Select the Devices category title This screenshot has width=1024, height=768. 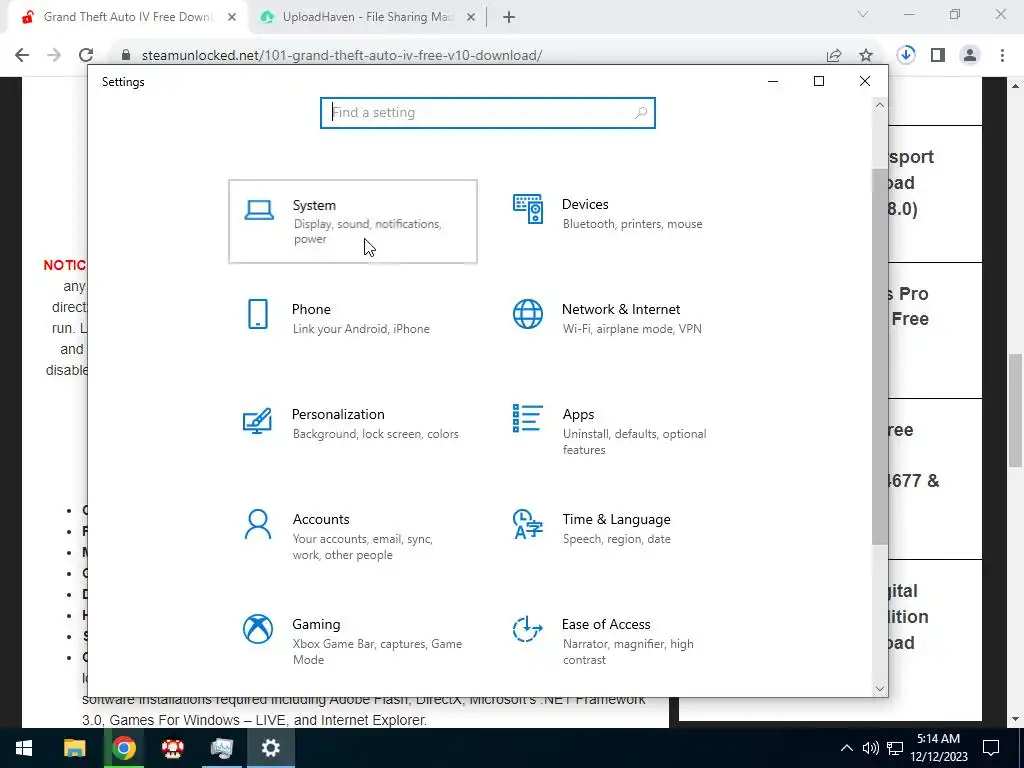[585, 204]
